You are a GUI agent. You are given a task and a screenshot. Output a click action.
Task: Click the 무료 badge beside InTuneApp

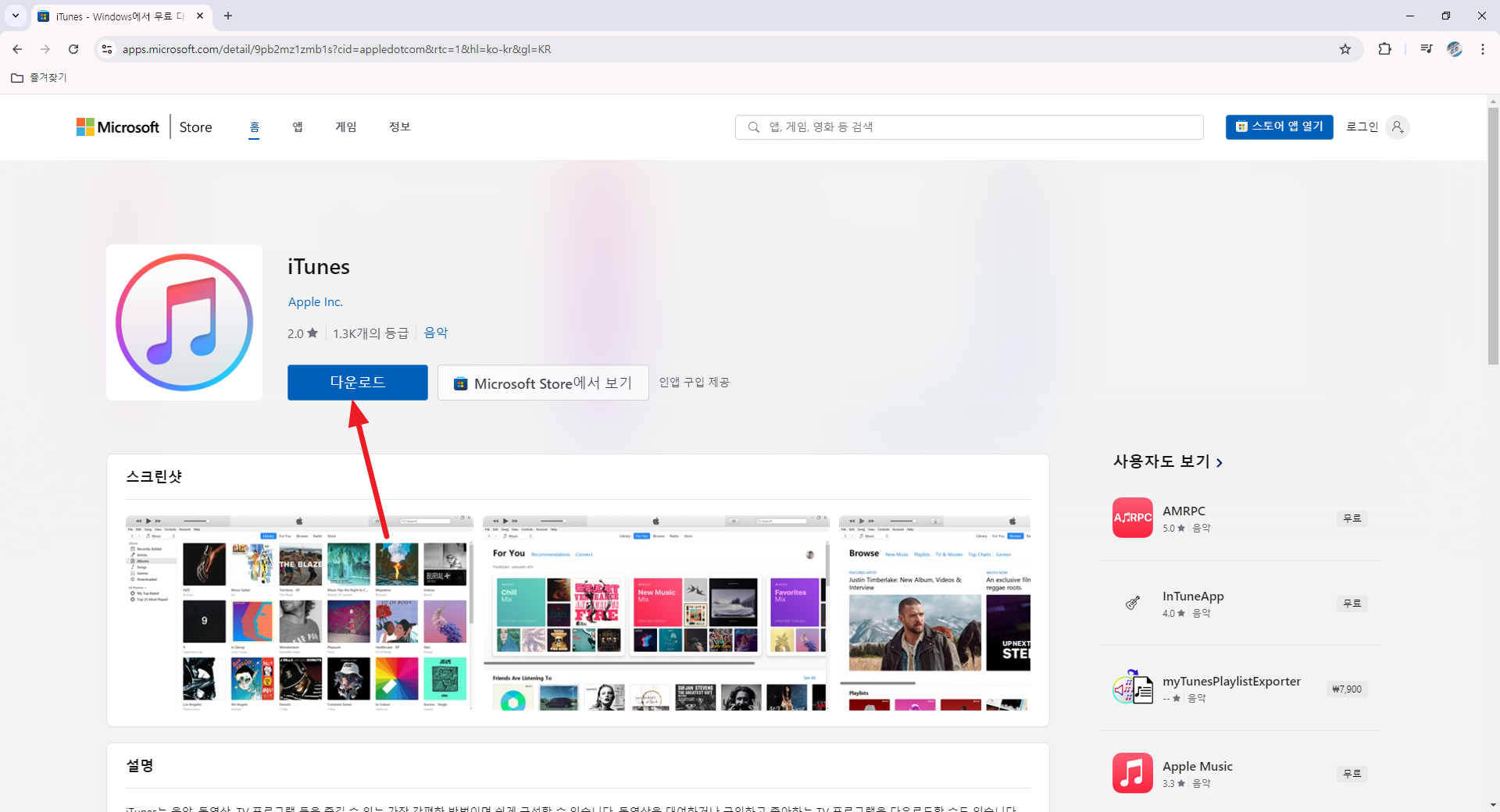point(1352,604)
